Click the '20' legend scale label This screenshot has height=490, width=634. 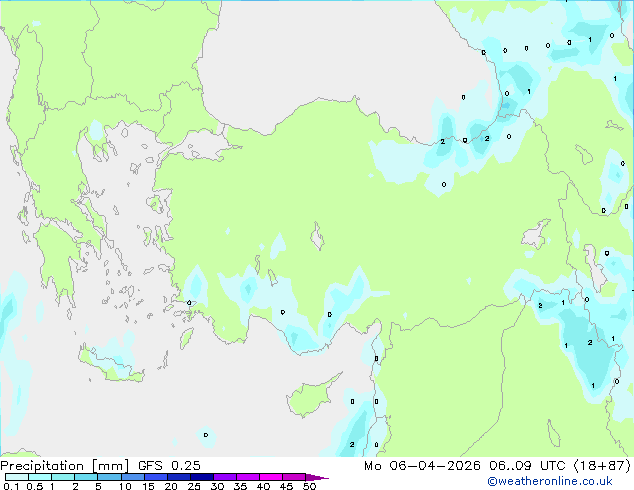coord(171,486)
